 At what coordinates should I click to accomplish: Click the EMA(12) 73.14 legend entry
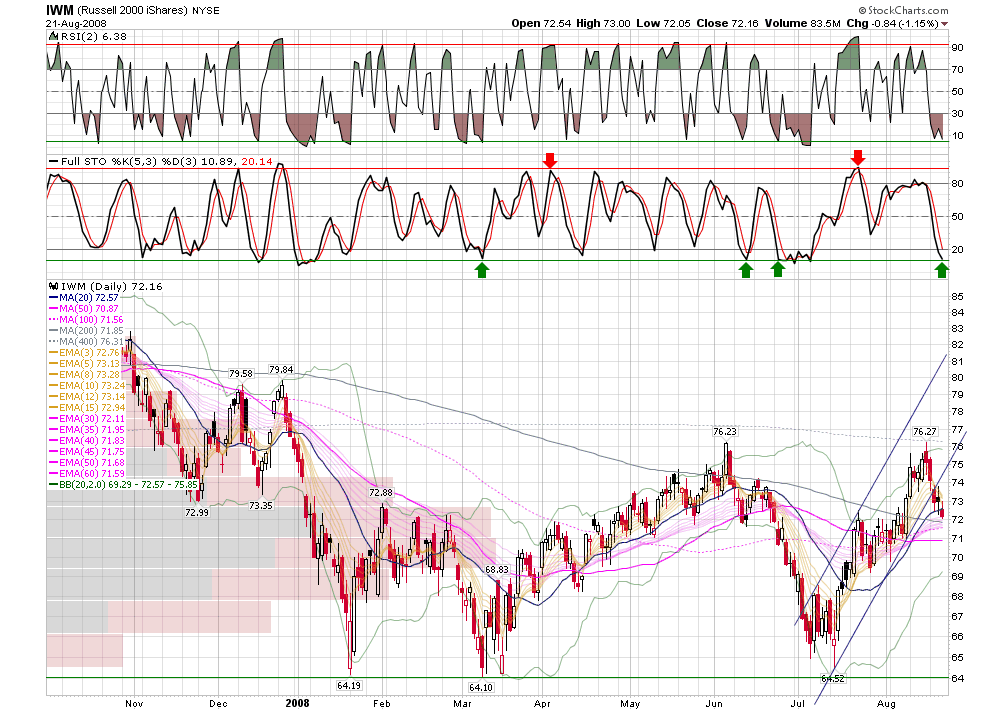(87, 396)
